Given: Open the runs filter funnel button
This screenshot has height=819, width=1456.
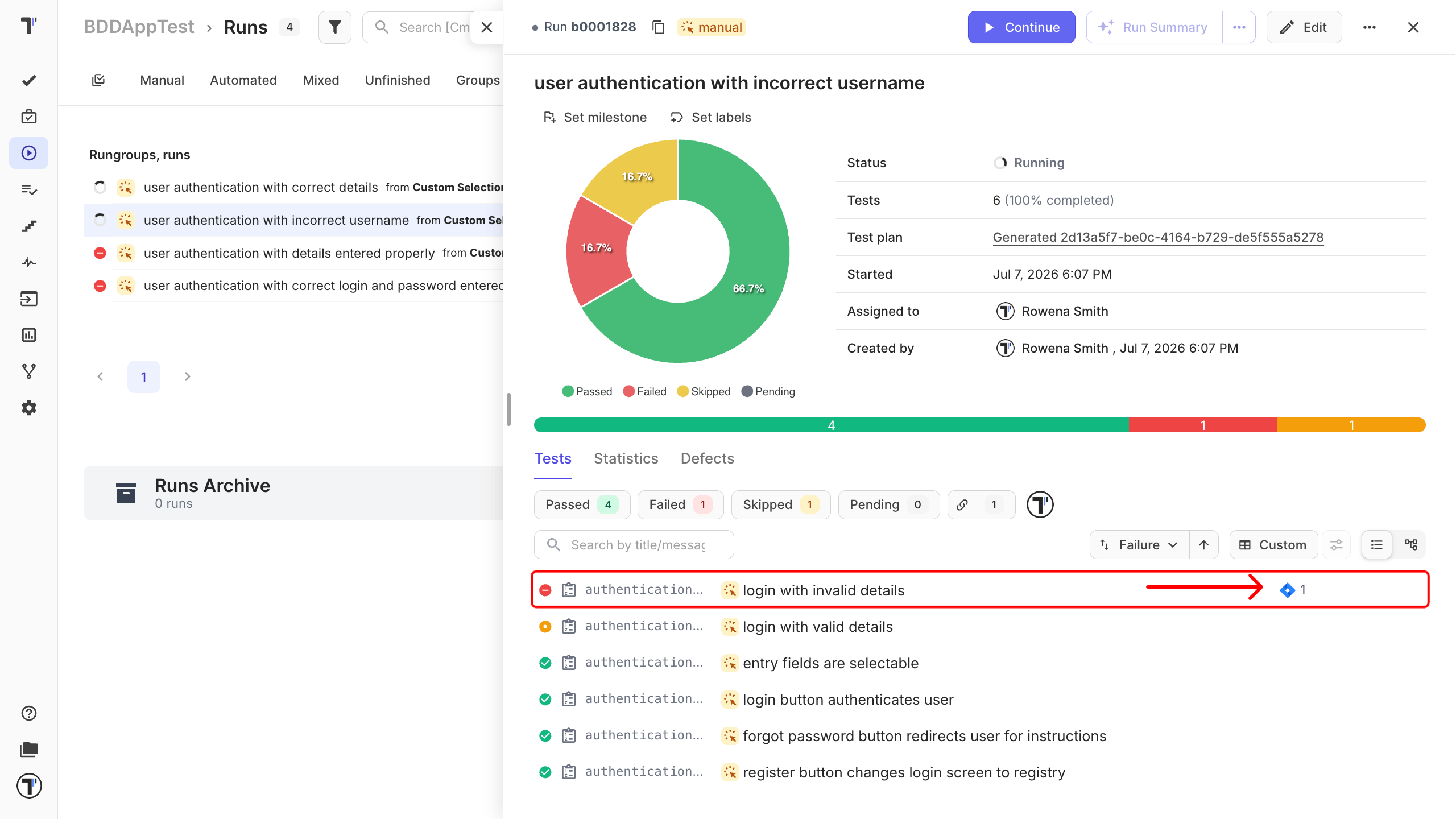Looking at the screenshot, I should tap(335, 27).
